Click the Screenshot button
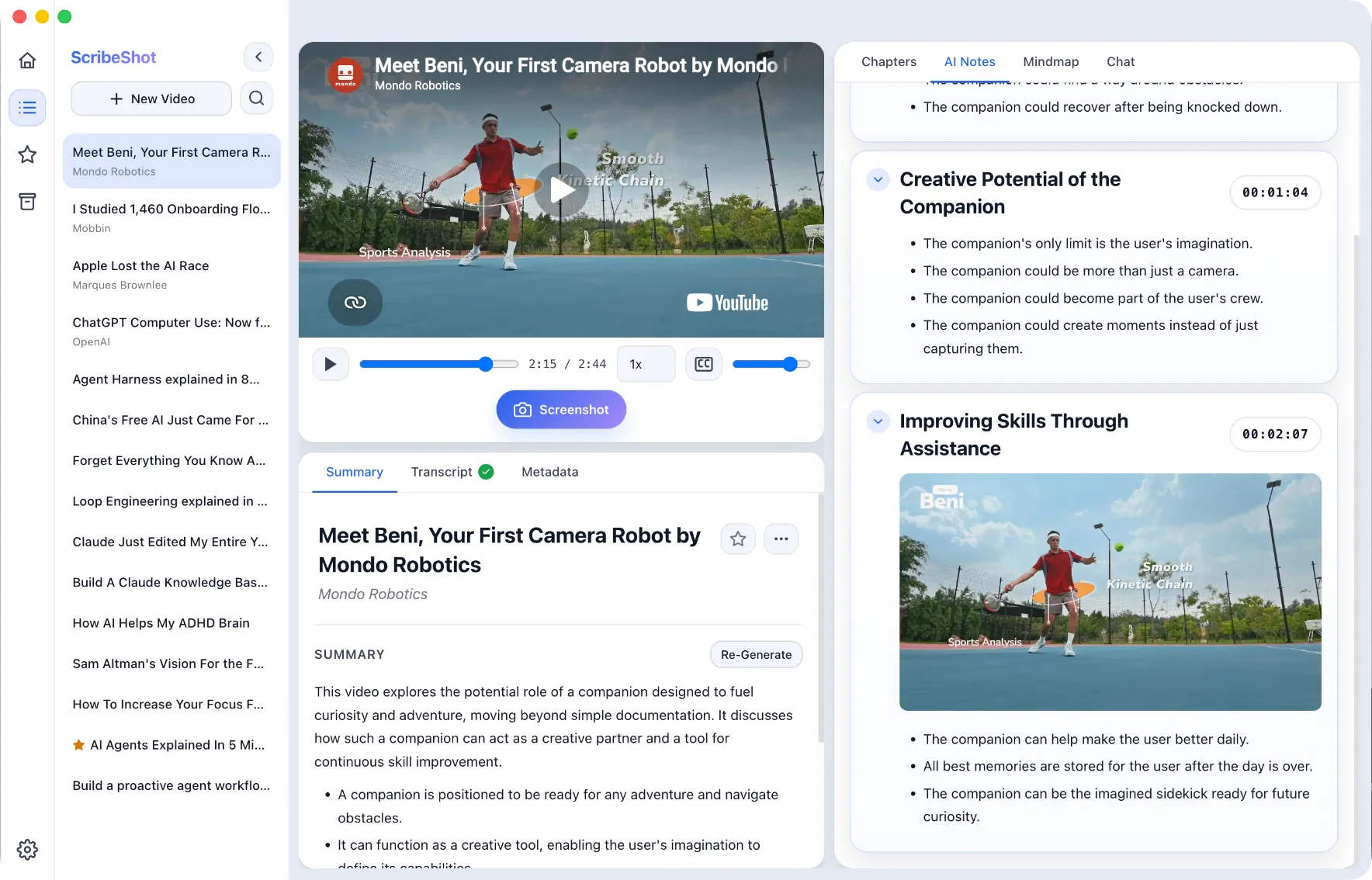The height and width of the screenshot is (880, 1372). [561, 410]
